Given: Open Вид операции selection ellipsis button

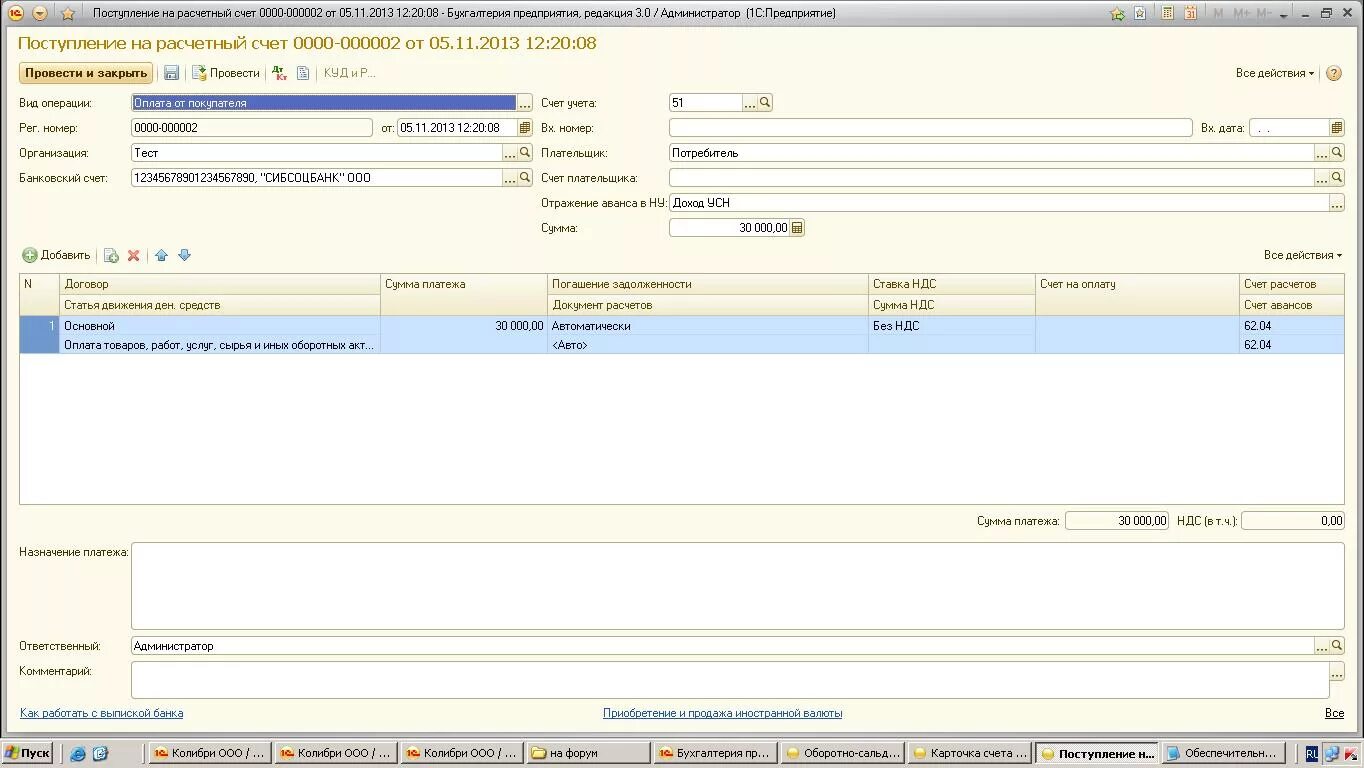Looking at the screenshot, I should 524,103.
